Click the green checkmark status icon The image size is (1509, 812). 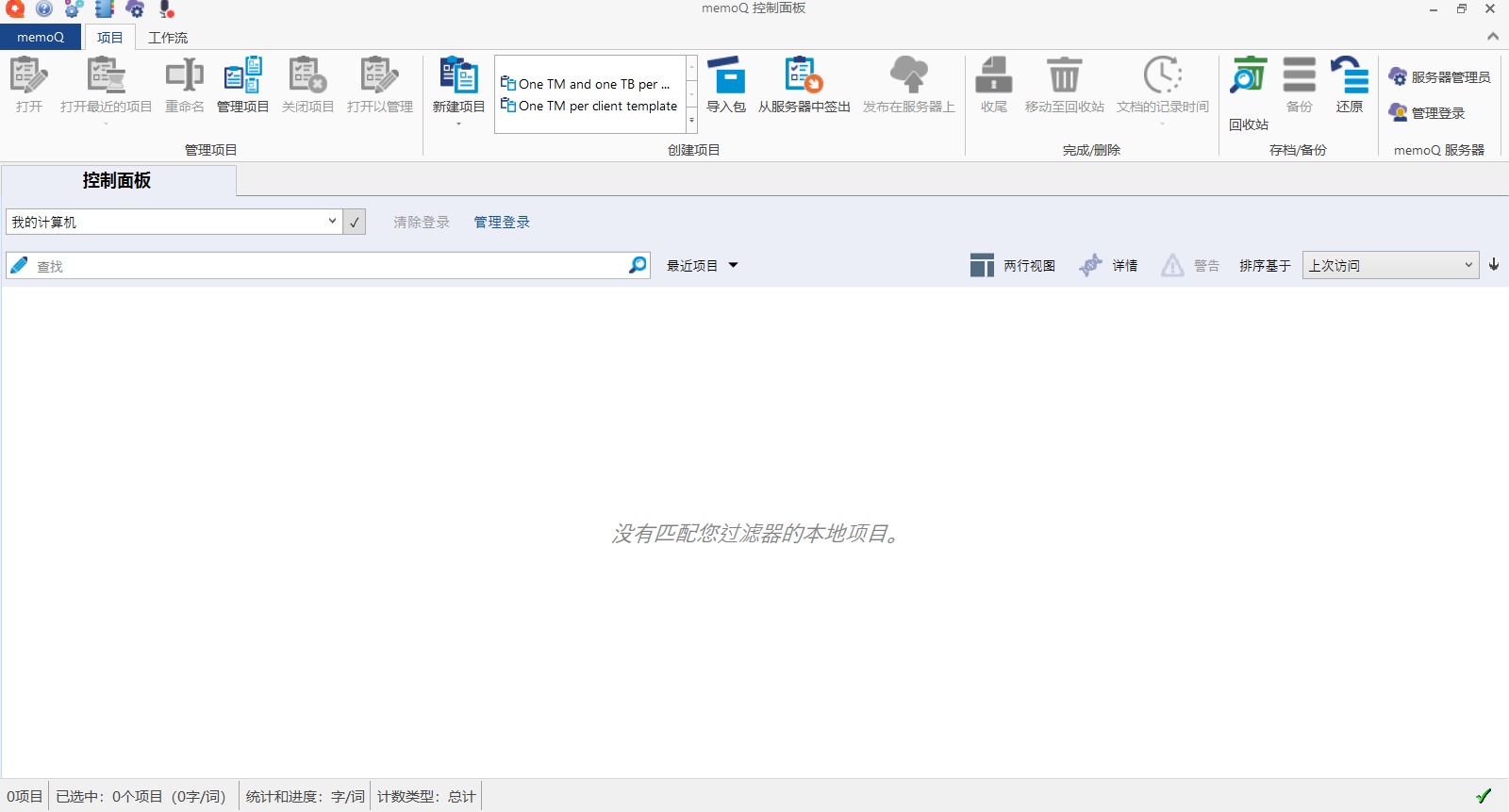pyautogui.click(x=1484, y=796)
